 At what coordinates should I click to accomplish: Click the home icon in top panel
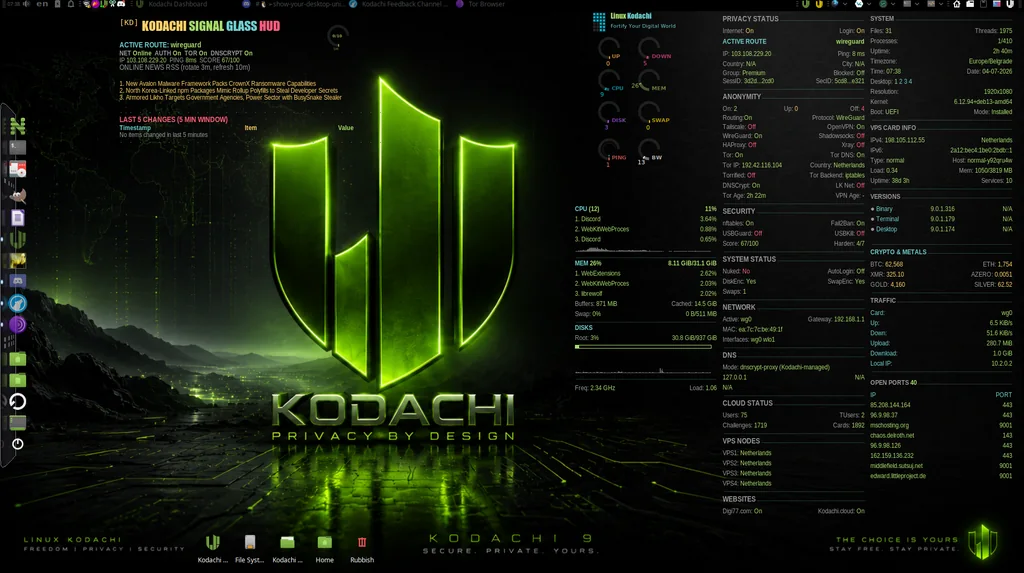[957, 4]
